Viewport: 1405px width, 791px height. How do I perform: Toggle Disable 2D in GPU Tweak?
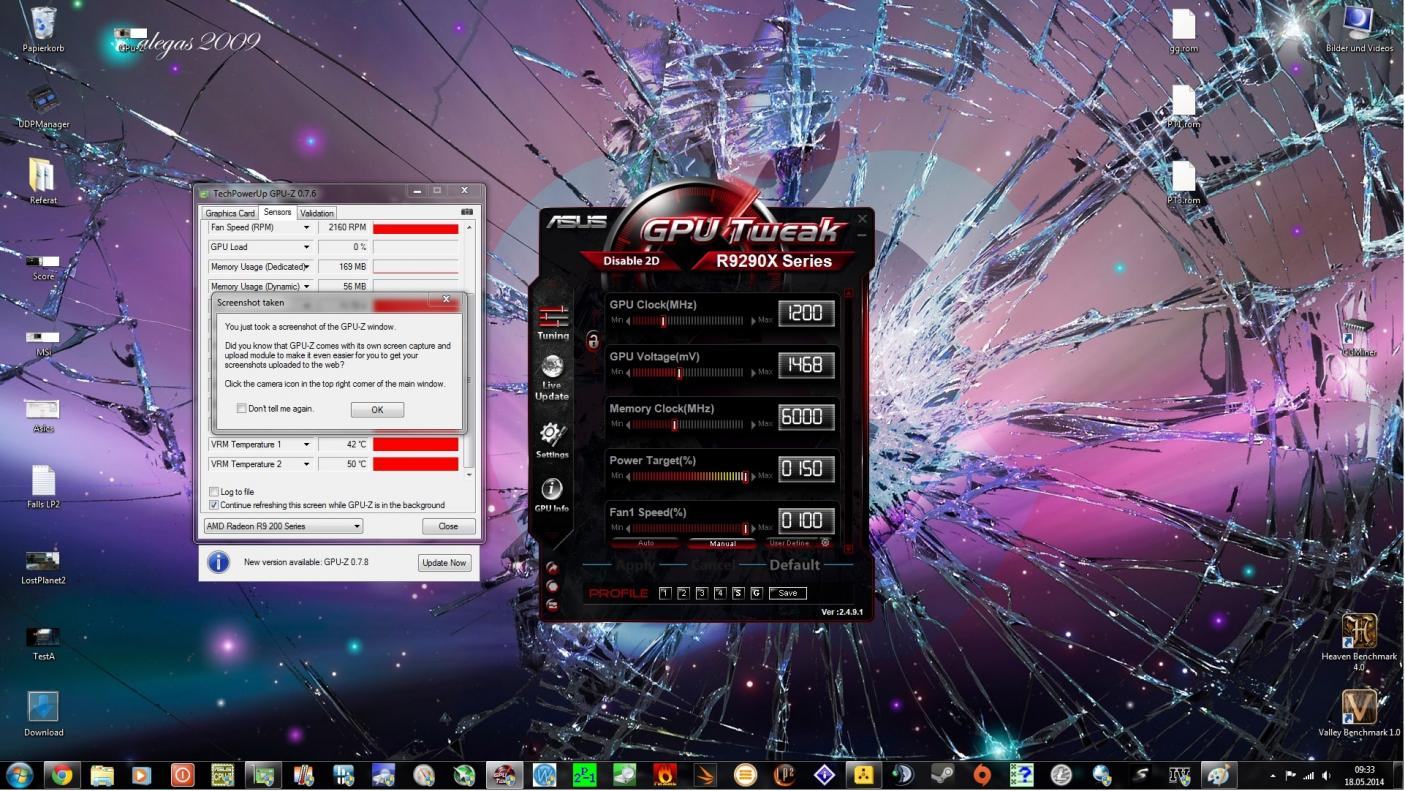[631, 261]
